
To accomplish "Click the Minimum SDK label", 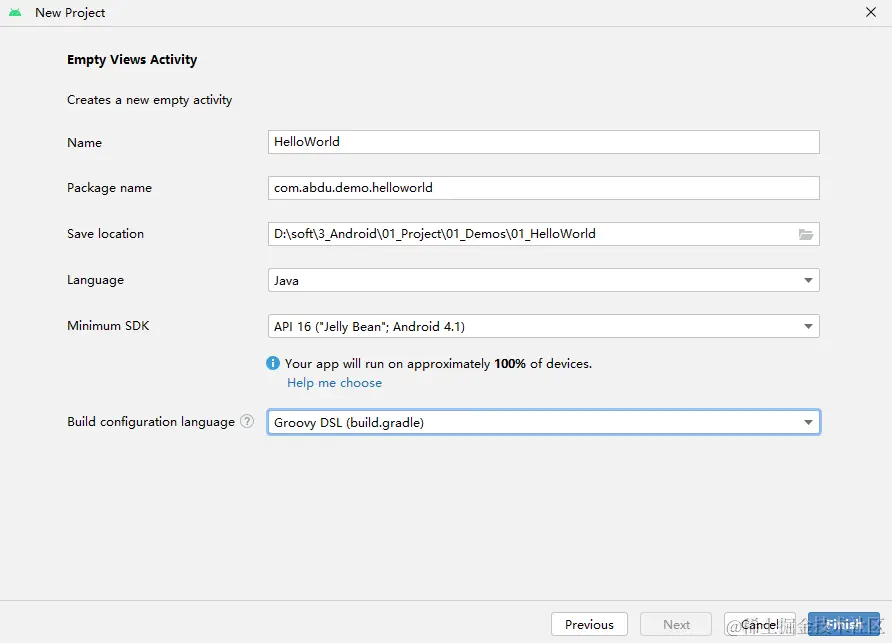I will (x=108, y=325).
